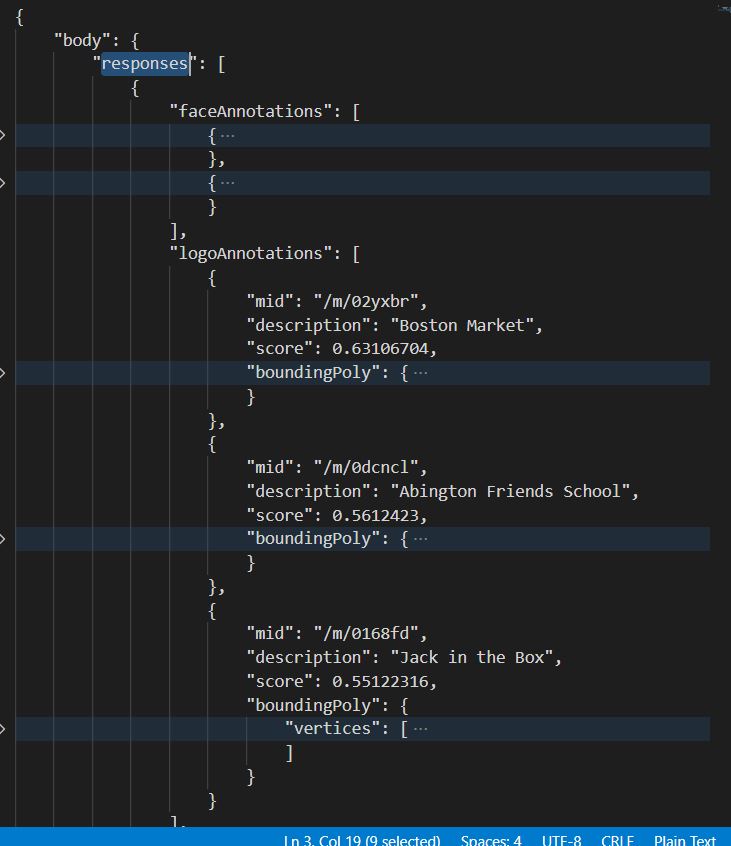
Task: Click the "body" key
Action: [83, 40]
